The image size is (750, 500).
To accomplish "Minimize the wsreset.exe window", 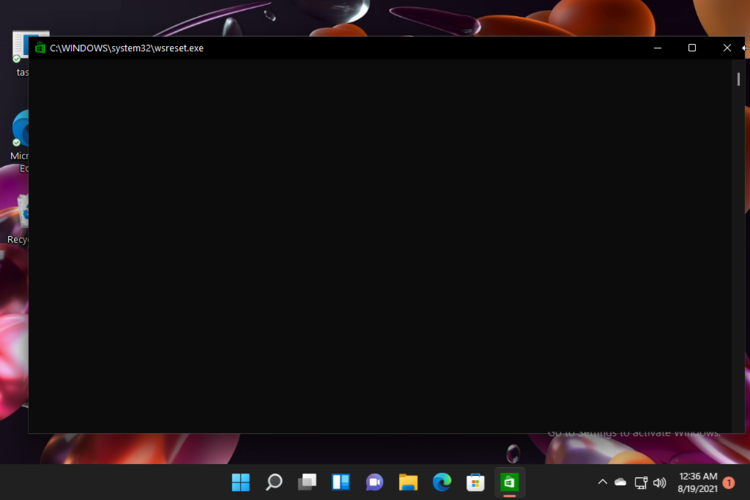I will click(x=658, y=48).
